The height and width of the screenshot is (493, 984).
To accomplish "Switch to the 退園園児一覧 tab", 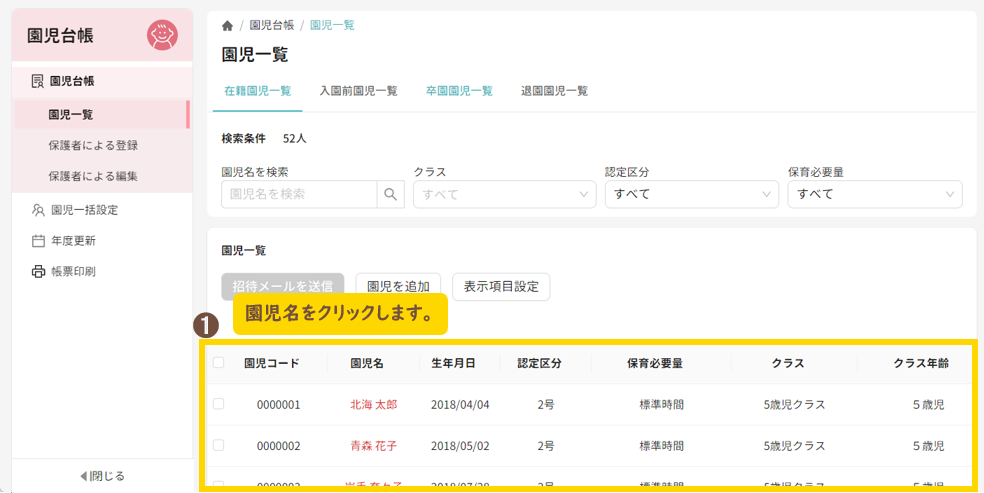I will click(554, 91).
